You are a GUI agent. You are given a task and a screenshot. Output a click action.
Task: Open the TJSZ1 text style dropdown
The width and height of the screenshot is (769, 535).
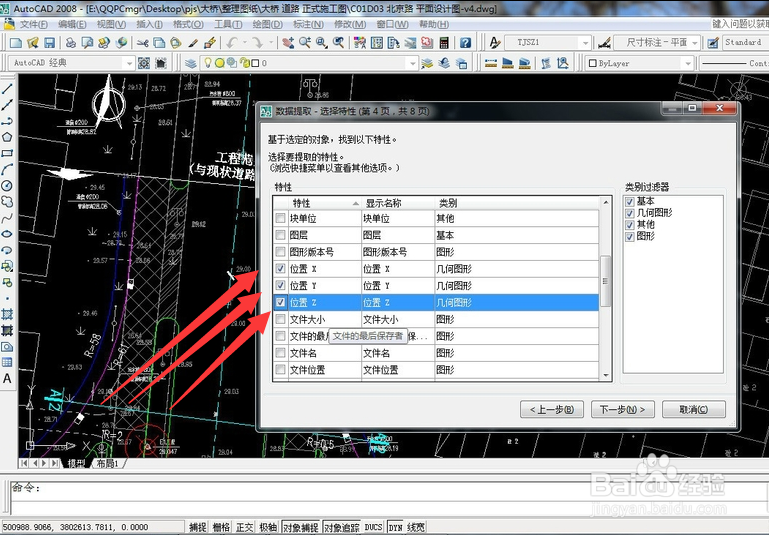pos(585,43)
